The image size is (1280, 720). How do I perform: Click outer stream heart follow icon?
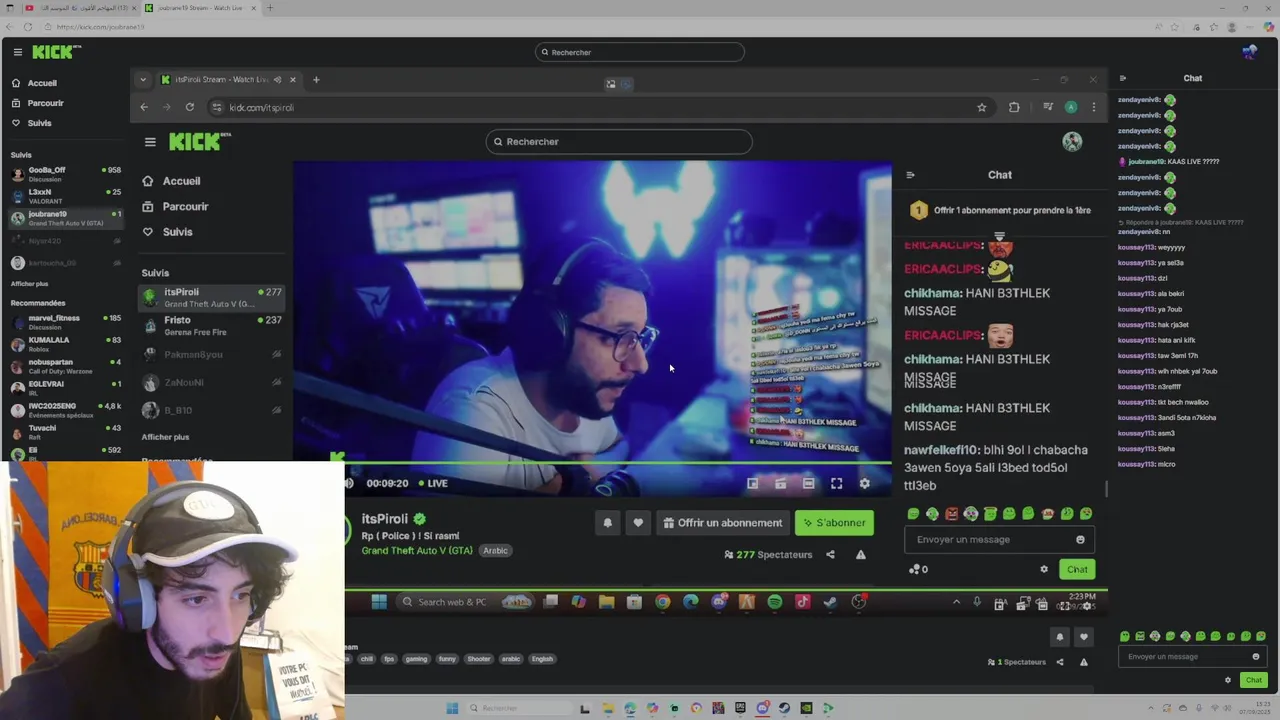click(1083, 637)
